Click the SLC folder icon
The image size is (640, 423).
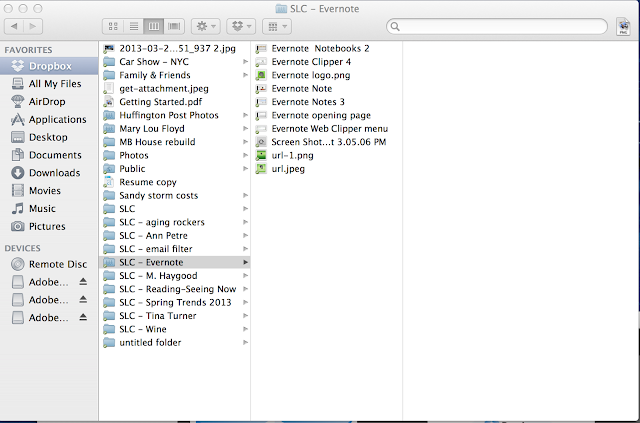109,209
